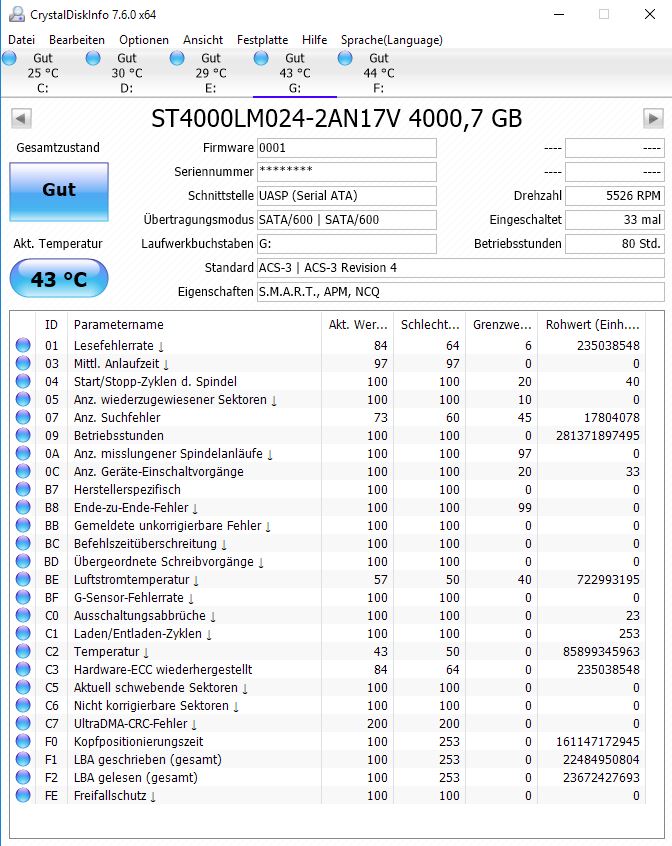Click the Standard field ACS-3 Revision 4
The height and width of the screenshot is (846, 672).
[461, 268]
